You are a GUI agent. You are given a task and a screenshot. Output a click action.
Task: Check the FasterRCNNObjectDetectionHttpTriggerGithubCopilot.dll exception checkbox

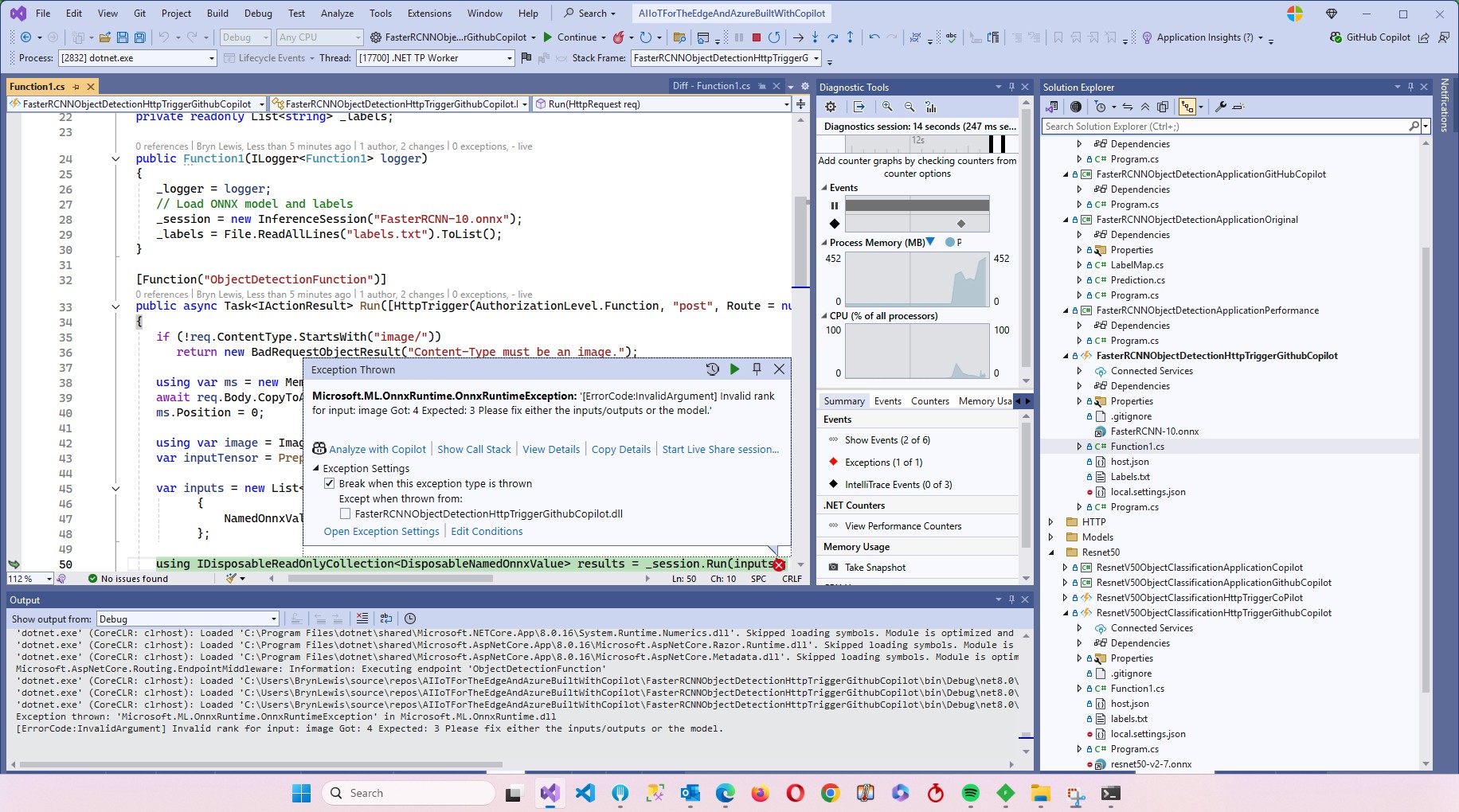tap(345, 514)
